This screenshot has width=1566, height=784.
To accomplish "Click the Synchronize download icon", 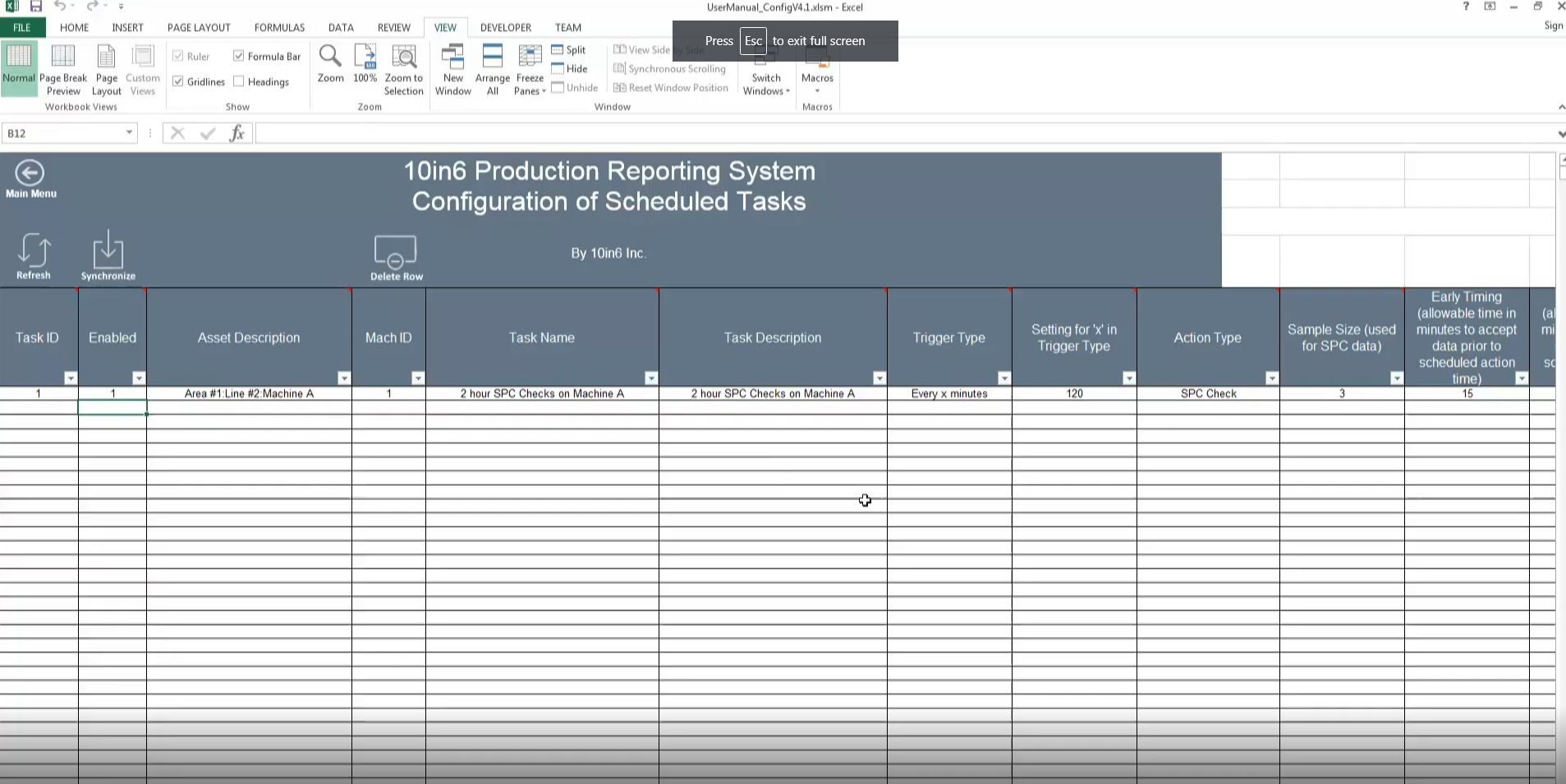I will tap(108, 250).
